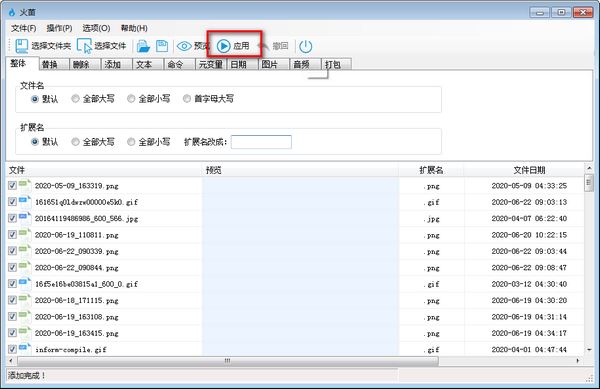Click the 文件日期 column header
This screenshot has width=600, height=389.
pyautogui.click(x=524, y=170)
